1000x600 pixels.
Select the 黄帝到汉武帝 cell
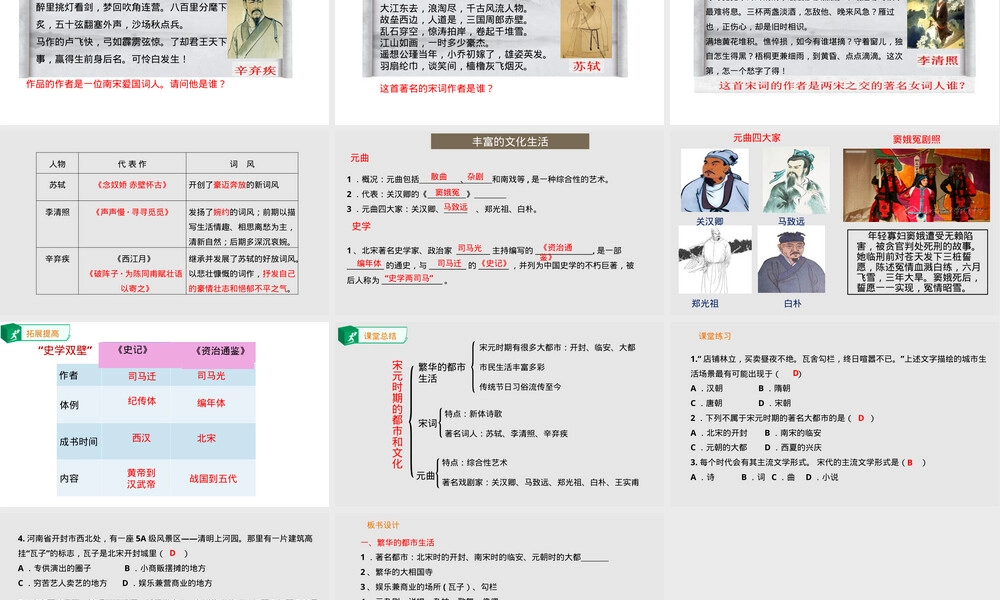pyautogui.click(x=141, y=478)
